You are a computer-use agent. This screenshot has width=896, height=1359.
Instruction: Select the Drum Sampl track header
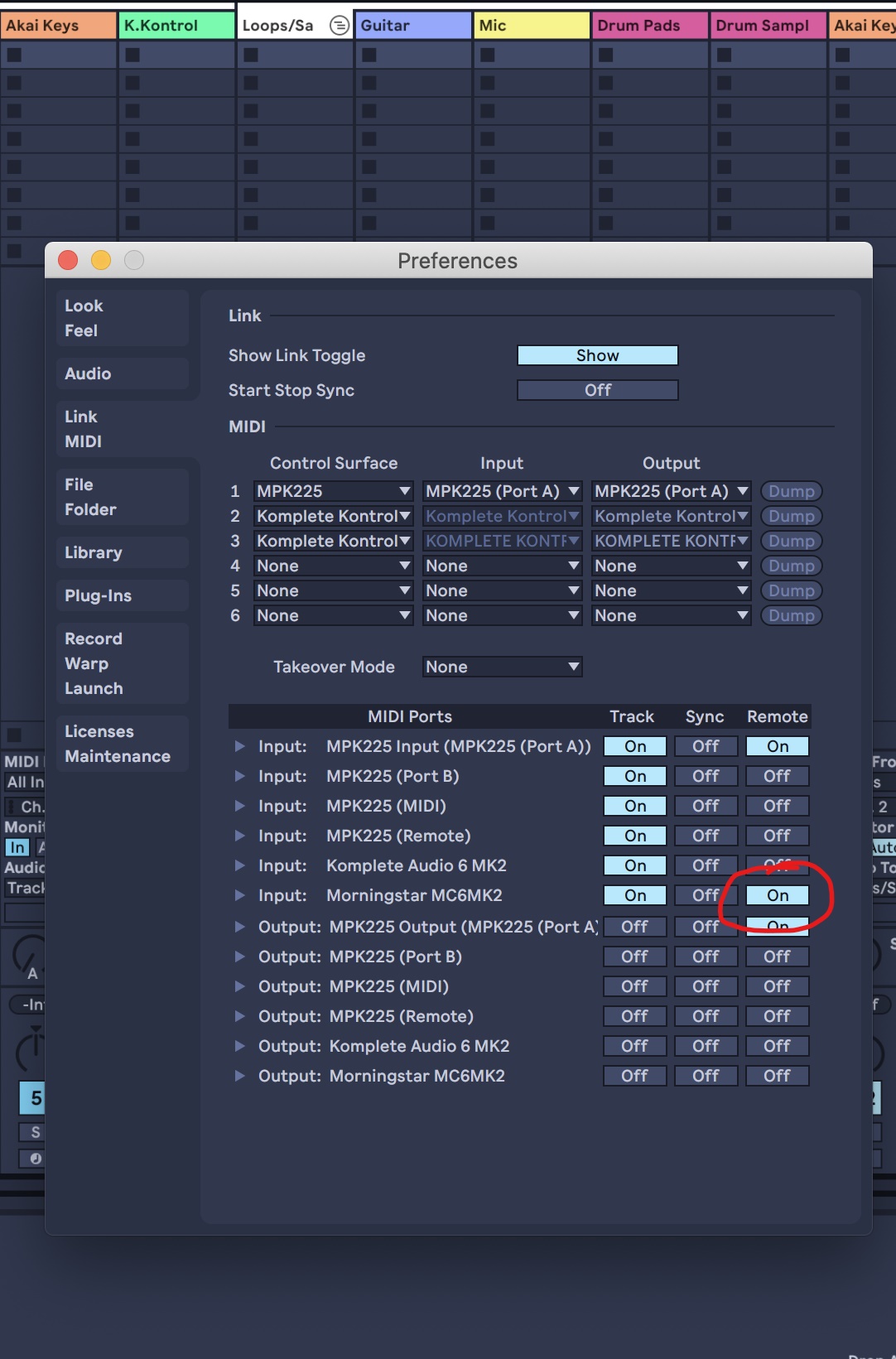[x=768, y=26]
